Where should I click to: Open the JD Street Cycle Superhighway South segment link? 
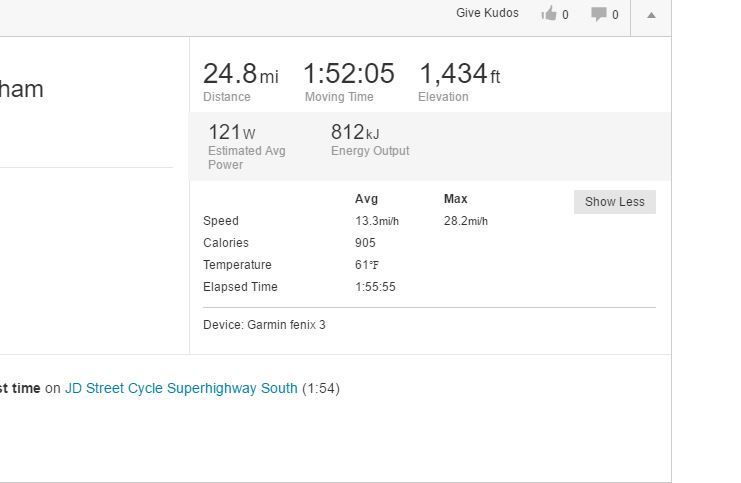click(181, 388)
